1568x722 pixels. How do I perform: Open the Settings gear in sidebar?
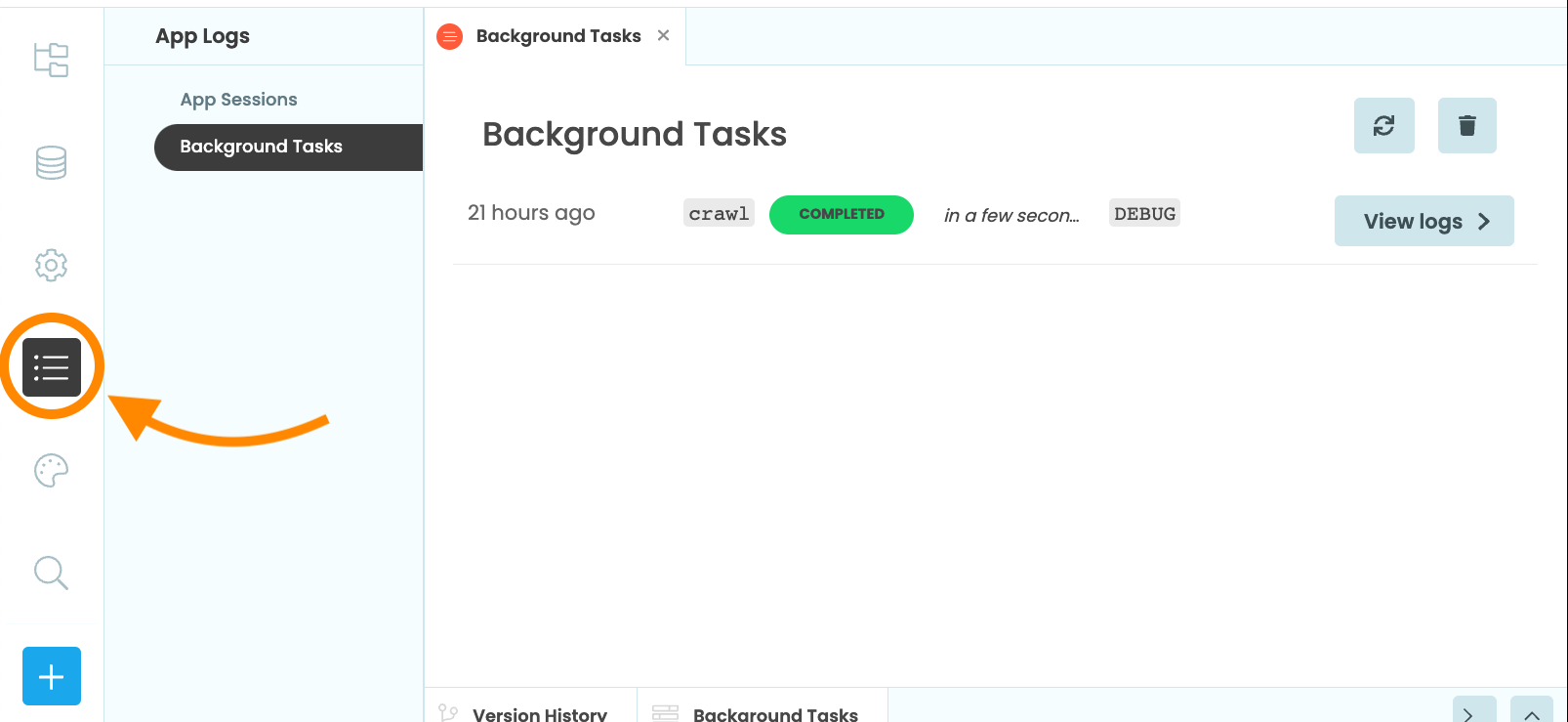tap(51, 265)
